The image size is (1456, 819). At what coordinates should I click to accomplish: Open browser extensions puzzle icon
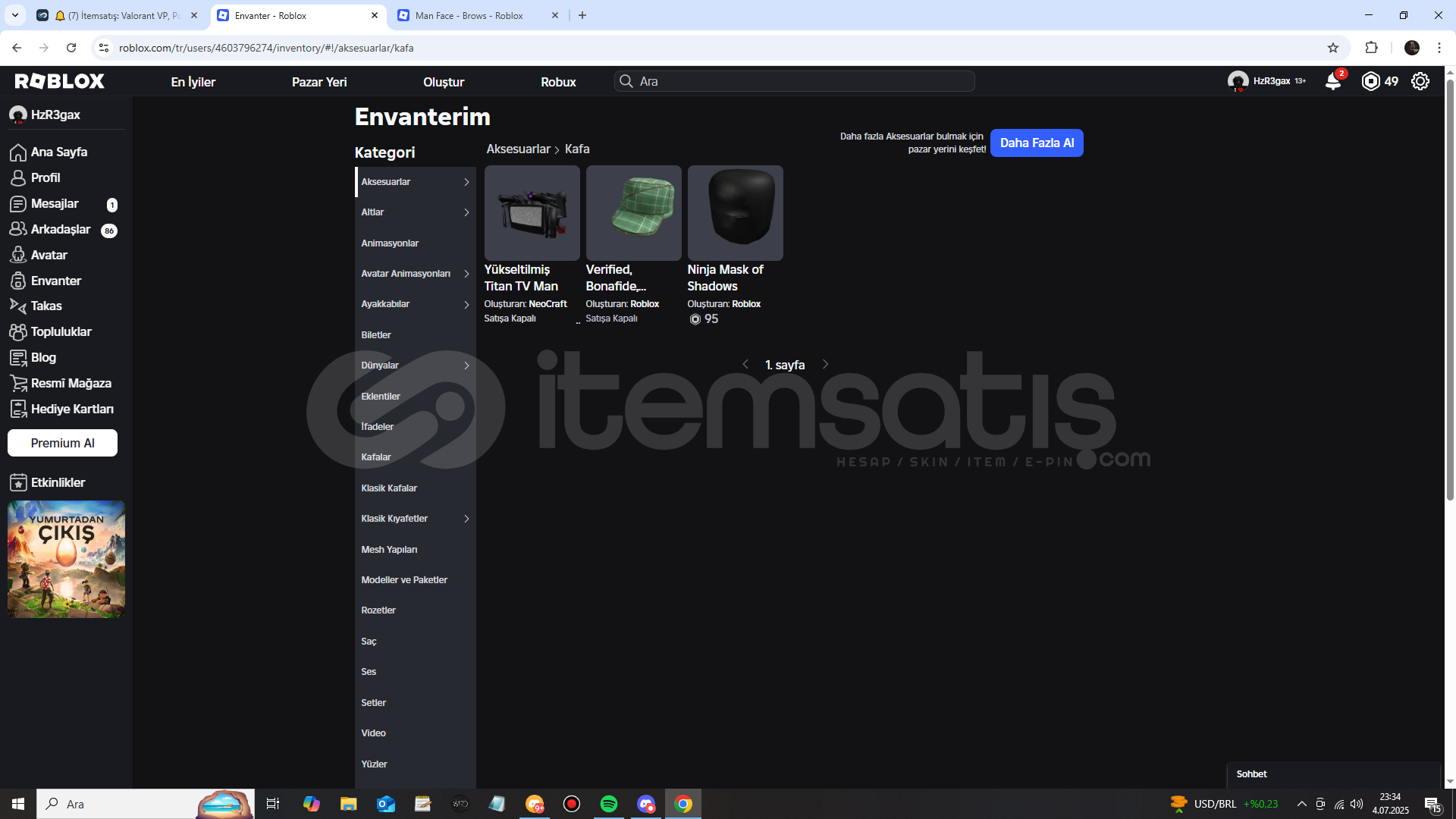[x=1371, y=48]
